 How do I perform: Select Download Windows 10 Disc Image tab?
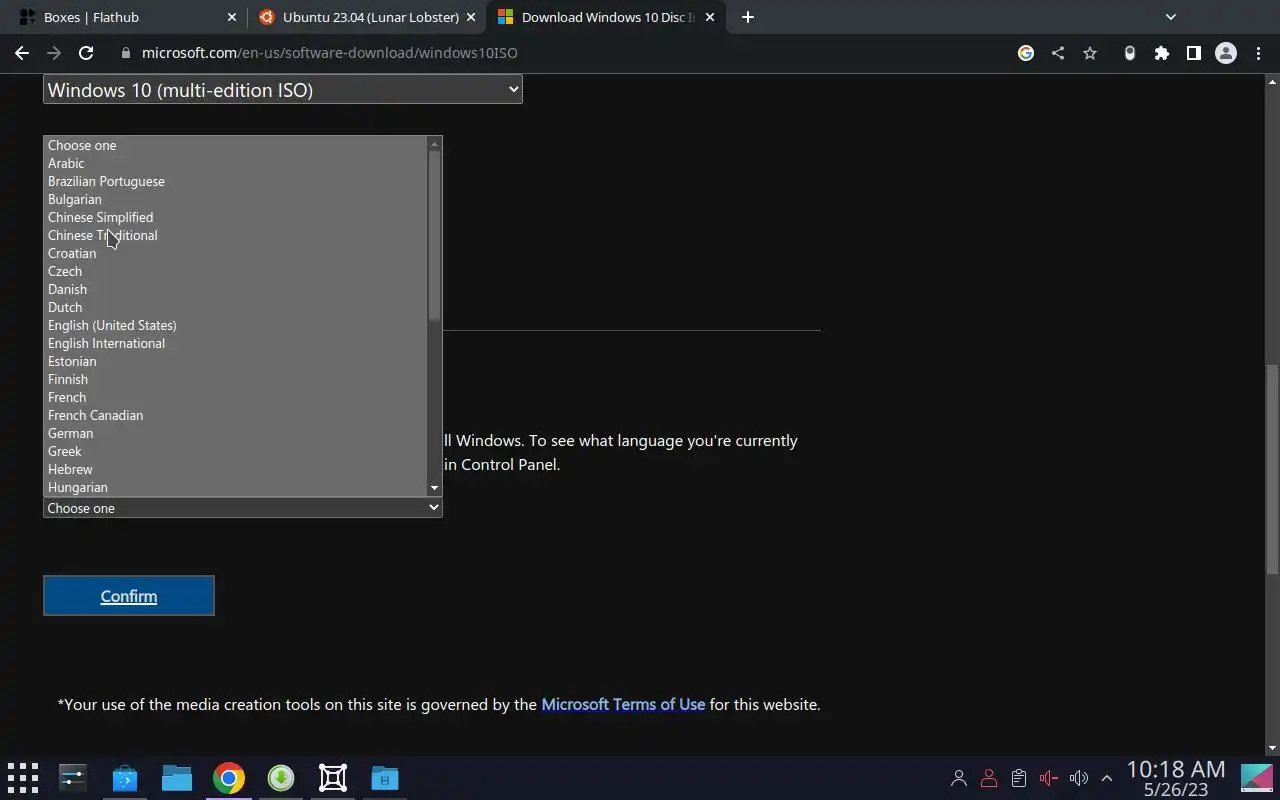pyautogui.click(x=608, y=17)
